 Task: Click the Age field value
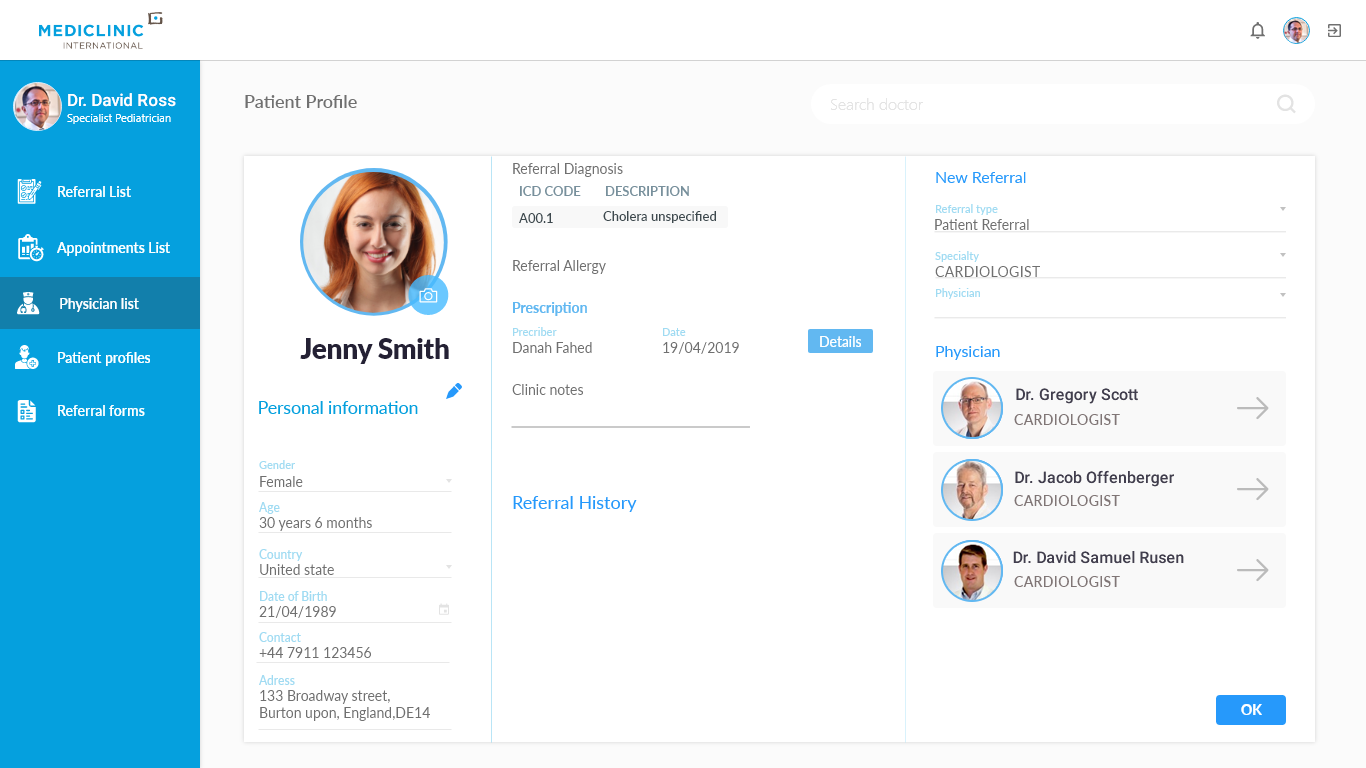click(315, 523)
